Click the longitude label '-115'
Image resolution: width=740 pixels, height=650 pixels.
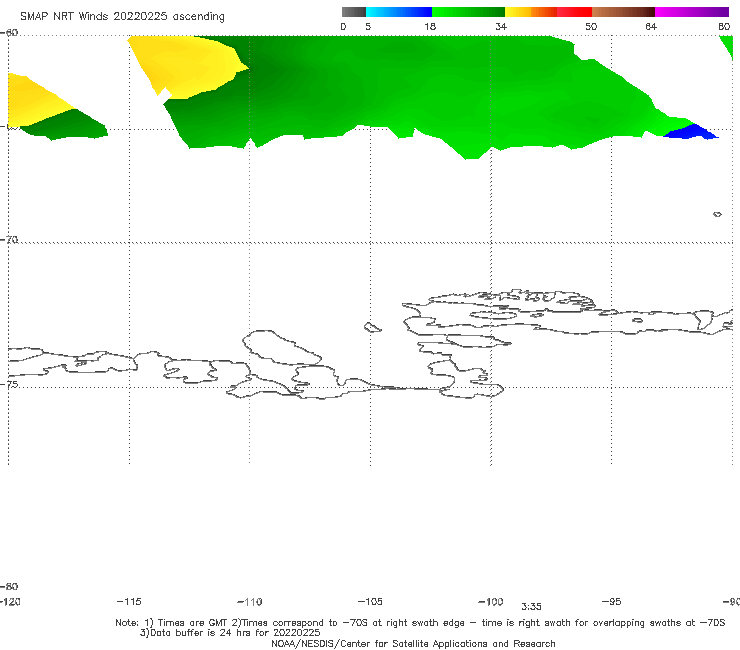pos(129,601)
